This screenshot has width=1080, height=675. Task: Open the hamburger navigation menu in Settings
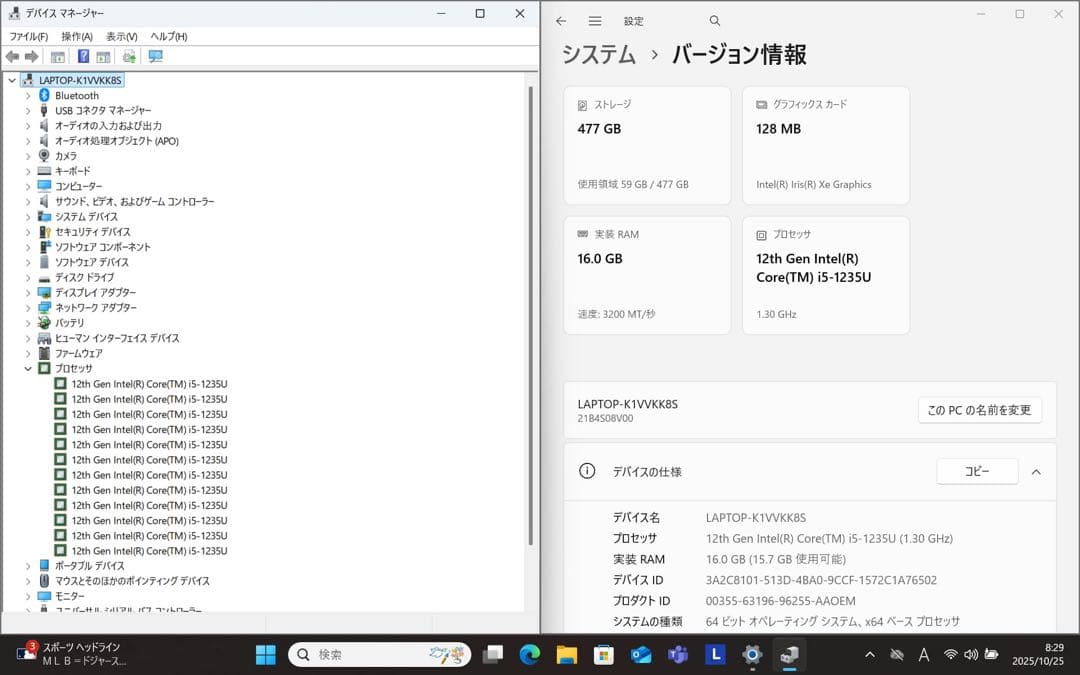[x=594, y=20]
